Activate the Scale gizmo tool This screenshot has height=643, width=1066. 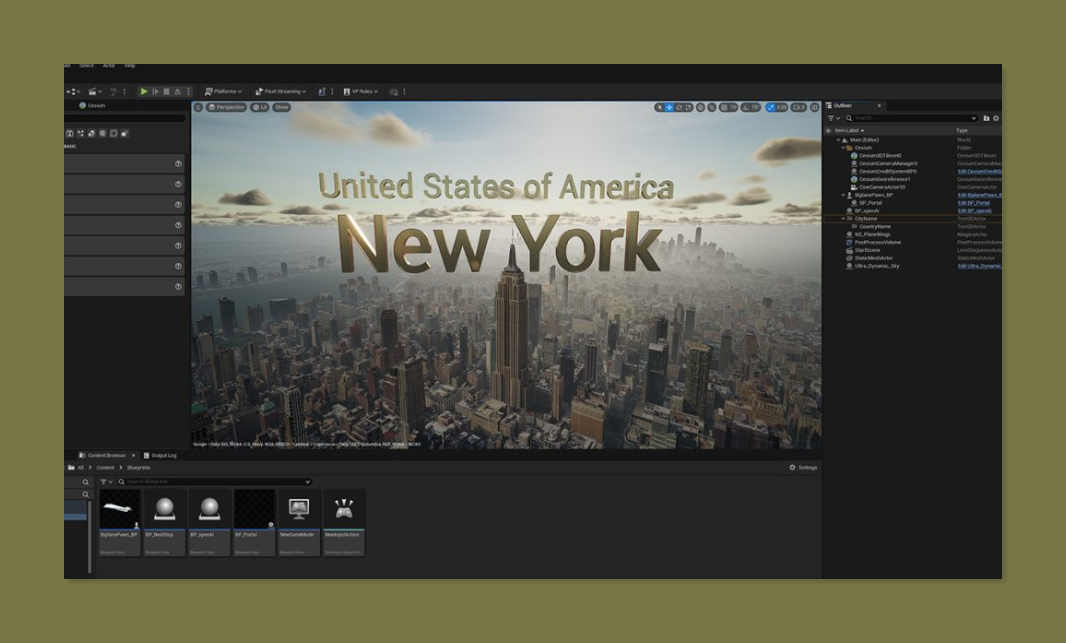click(x=688, y=107)
